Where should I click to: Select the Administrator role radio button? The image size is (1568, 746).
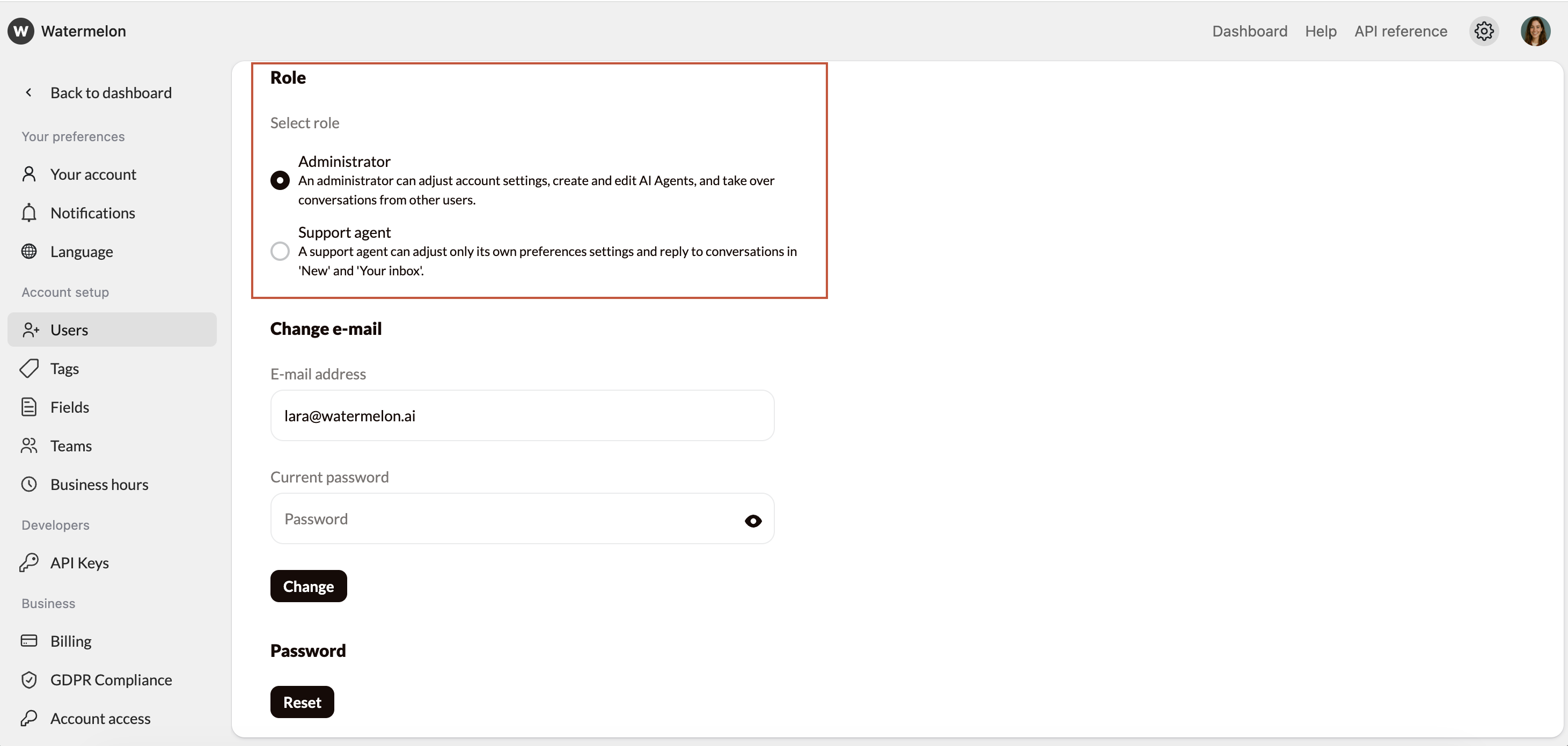click(x=280, y=180)
